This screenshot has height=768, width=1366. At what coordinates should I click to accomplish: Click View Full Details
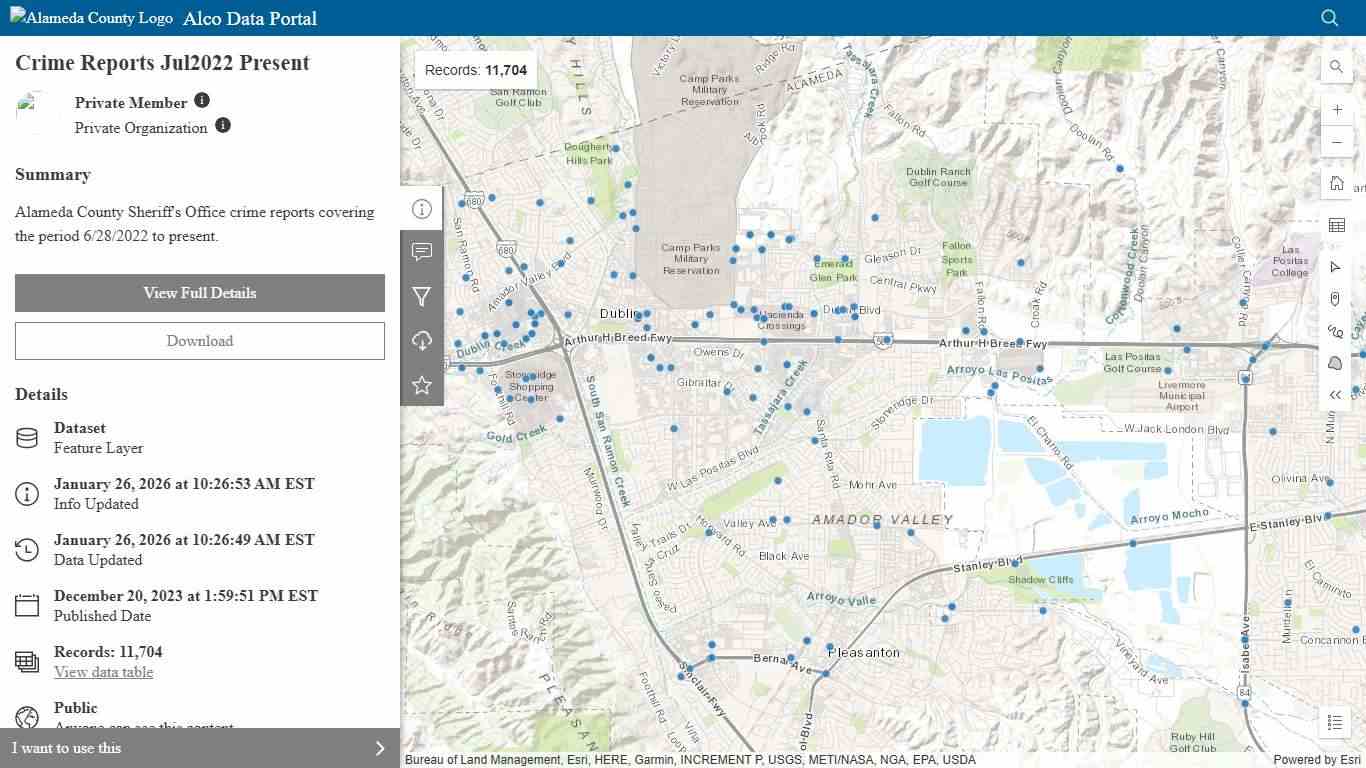199,293
